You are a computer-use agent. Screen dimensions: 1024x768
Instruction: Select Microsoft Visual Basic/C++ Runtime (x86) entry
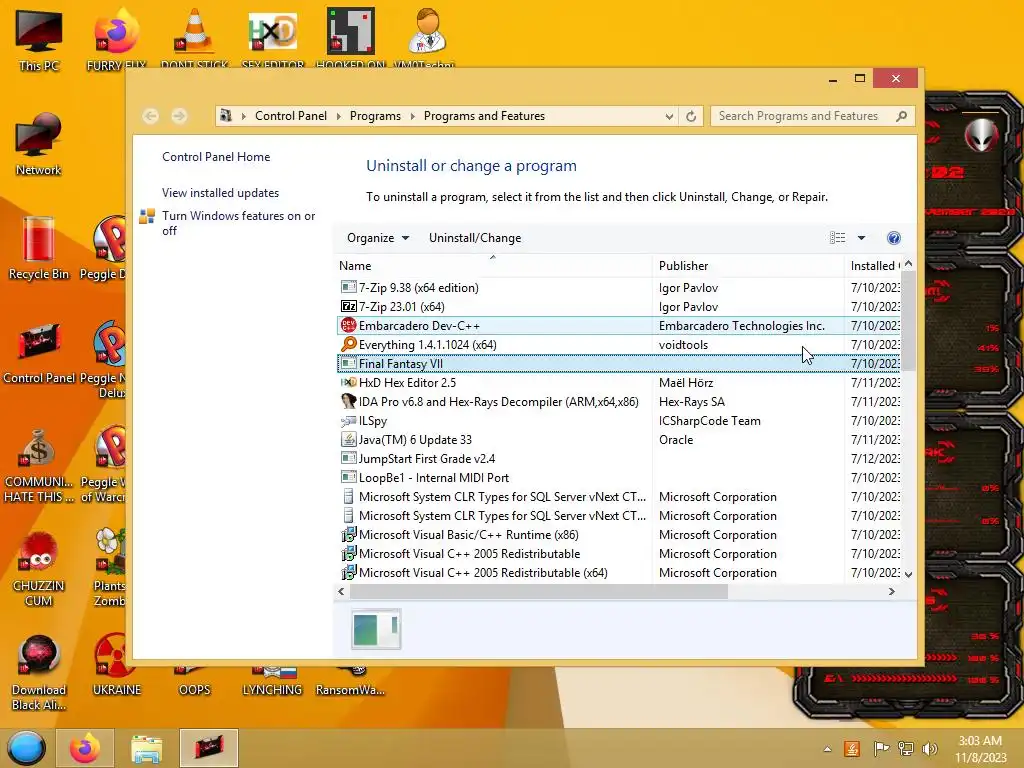click(x=618, y=535)
